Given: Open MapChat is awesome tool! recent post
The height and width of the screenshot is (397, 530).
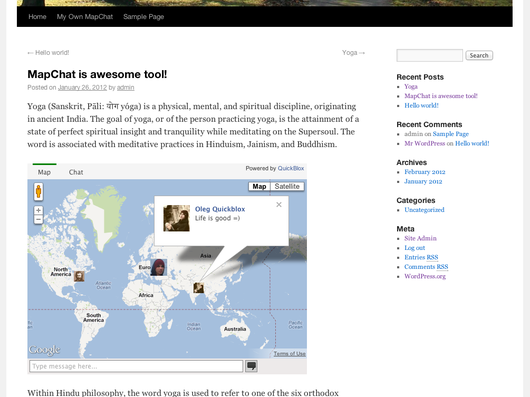Looking at the screenshot, I should pos(441,96).
